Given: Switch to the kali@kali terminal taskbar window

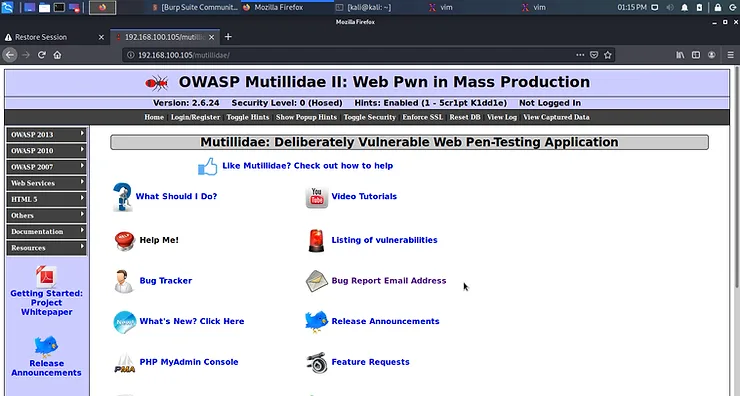Looking at the screenshot, I should click(x=363, y=7).
